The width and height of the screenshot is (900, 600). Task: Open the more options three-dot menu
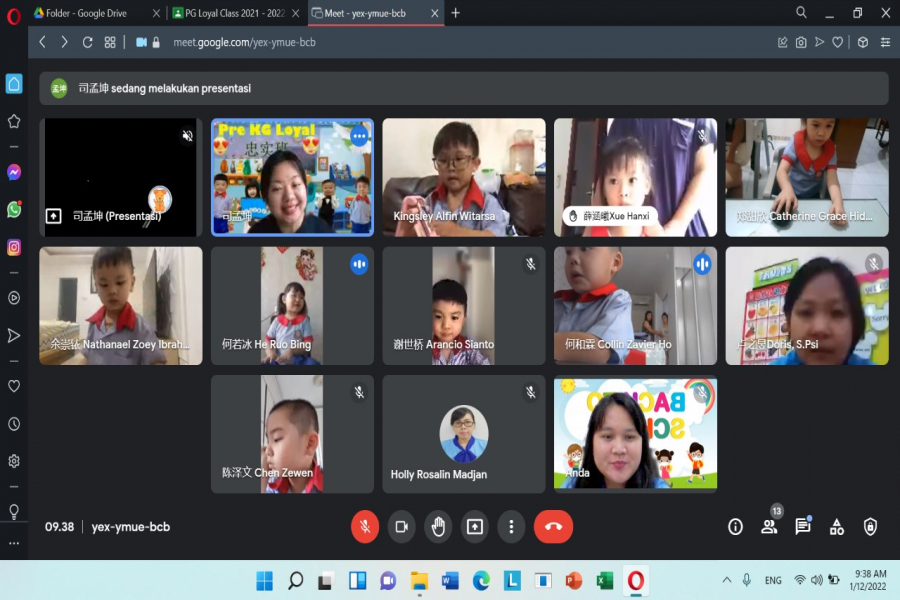[511, 527]
